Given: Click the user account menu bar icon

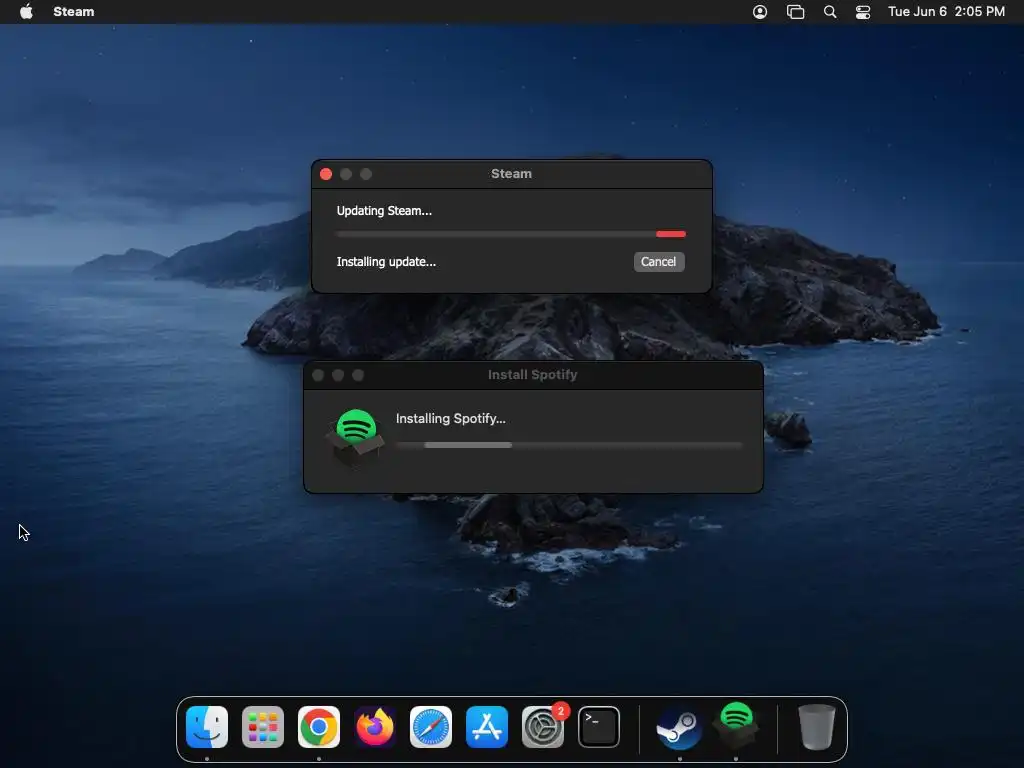Looking at the screenshot, I should pyautogui.click(x=760, y=12).
